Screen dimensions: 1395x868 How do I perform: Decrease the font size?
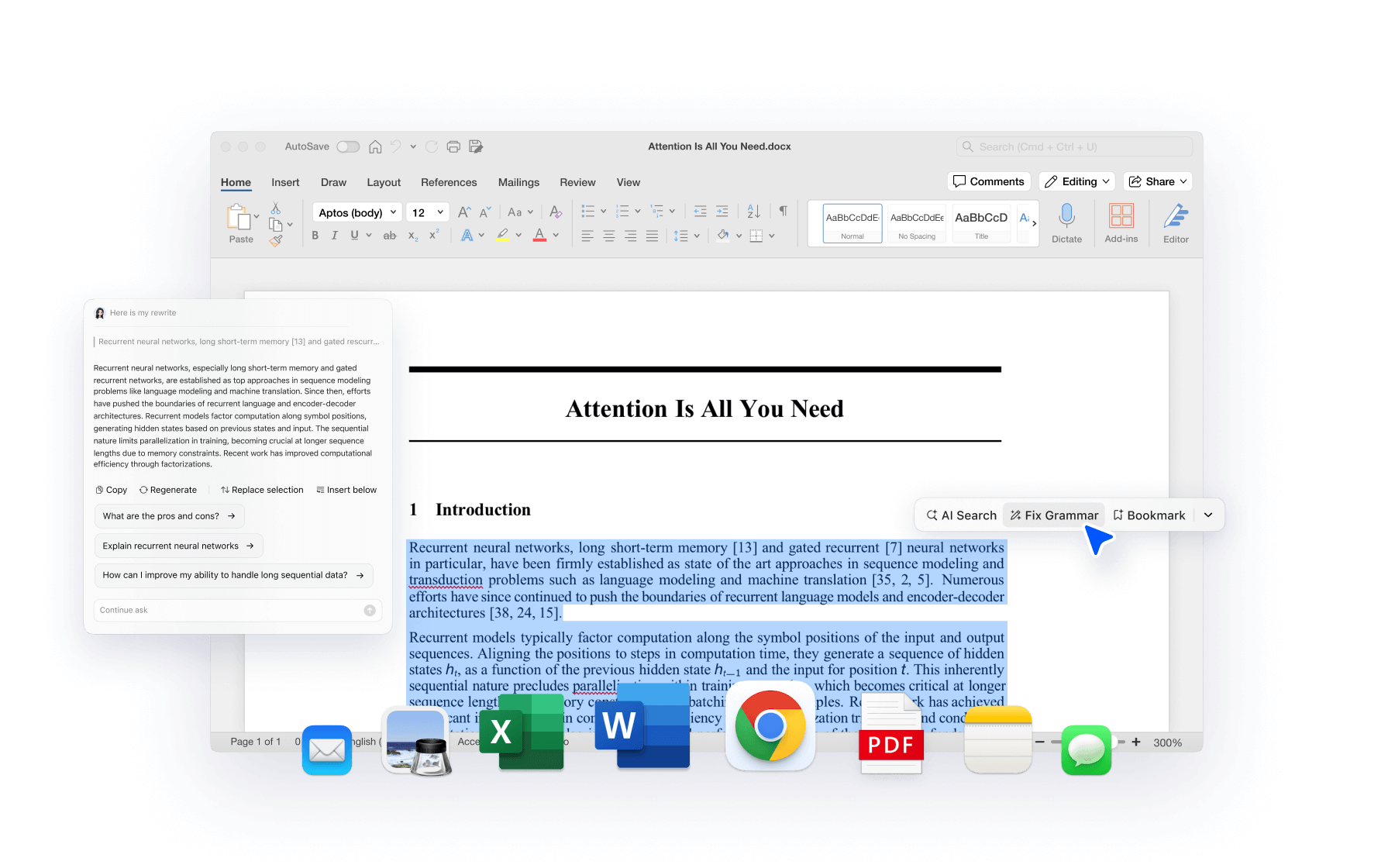pos(485,212)
